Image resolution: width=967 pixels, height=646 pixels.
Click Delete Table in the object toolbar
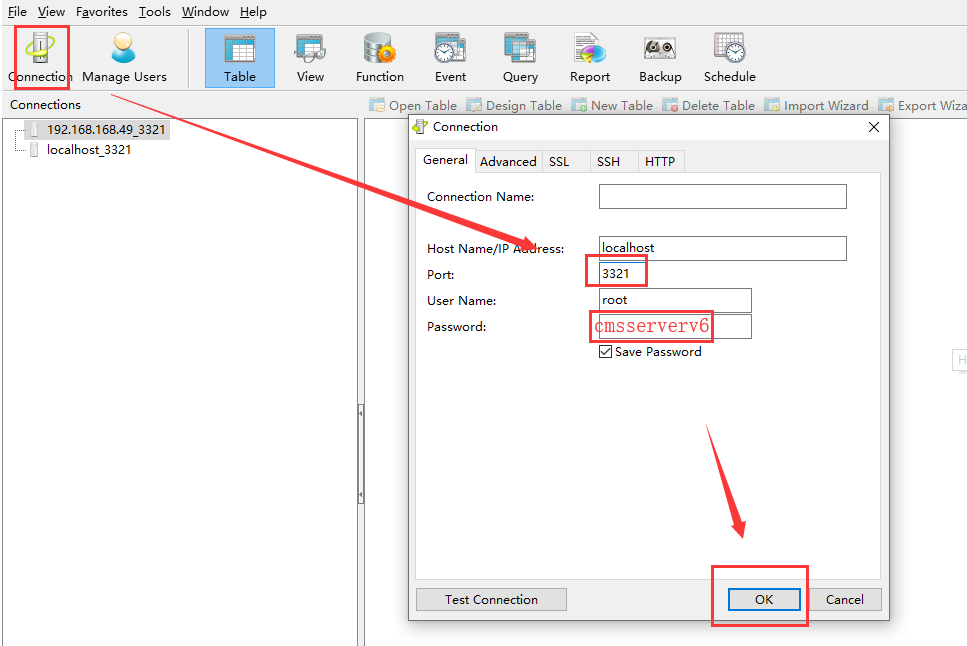709,106
